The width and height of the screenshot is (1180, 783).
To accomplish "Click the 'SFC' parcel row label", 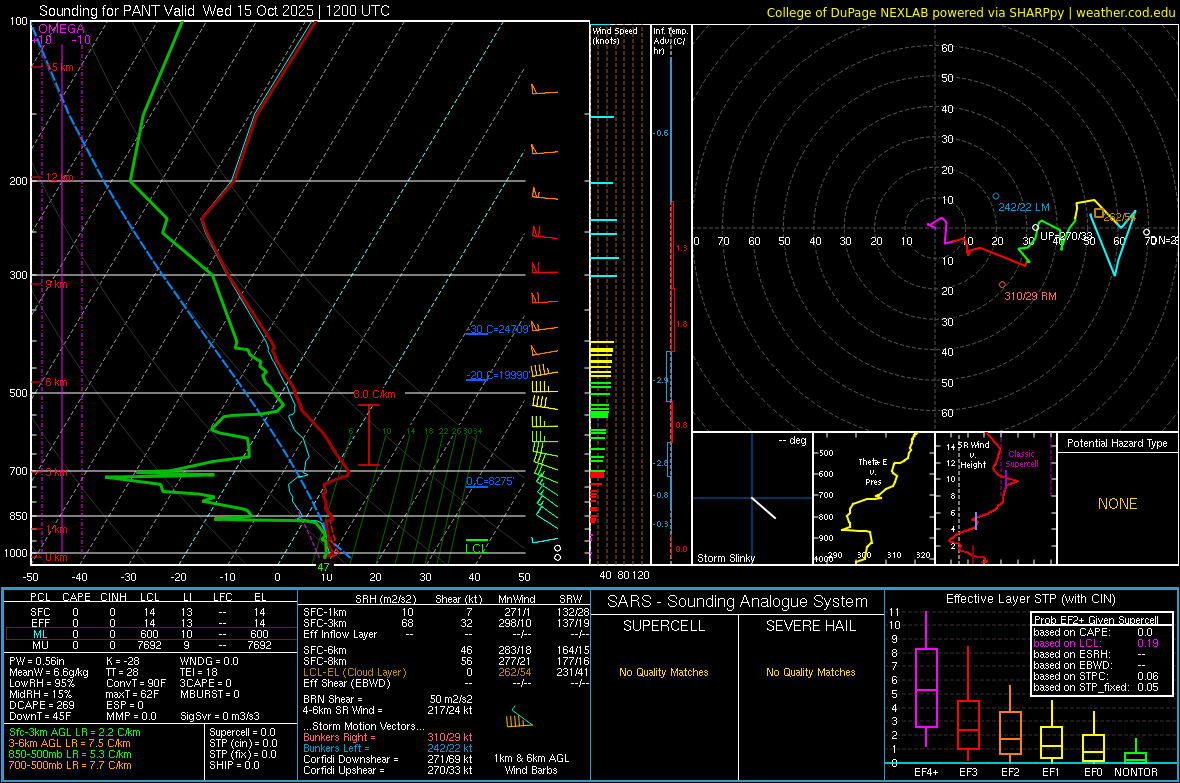I will point(40,612).
